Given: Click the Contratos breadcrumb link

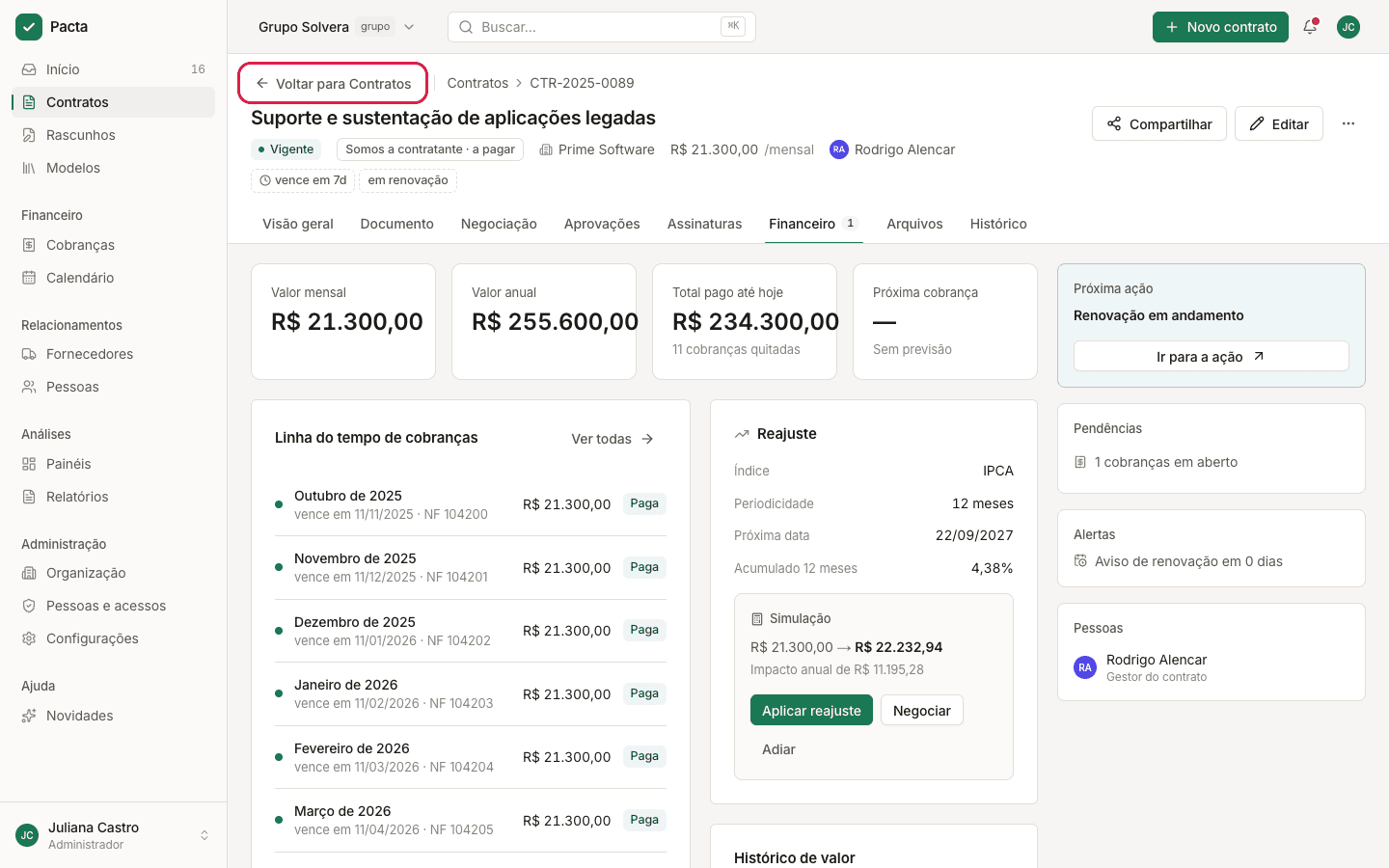Looking at the screenshot, I should tap(477, 83).
